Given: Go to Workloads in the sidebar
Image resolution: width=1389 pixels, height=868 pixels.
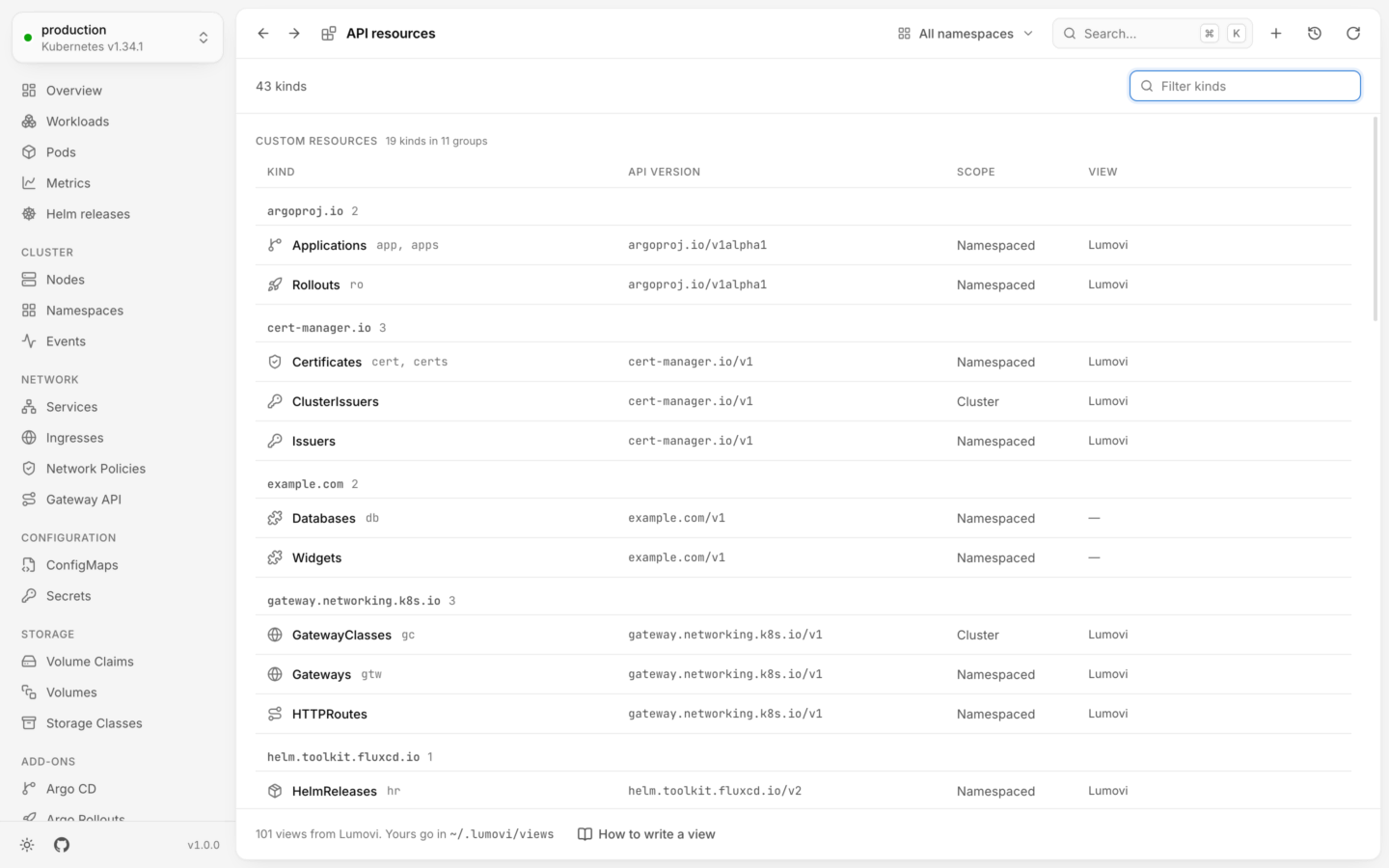Looking at the screenshot, I should (x=118, y=122).
